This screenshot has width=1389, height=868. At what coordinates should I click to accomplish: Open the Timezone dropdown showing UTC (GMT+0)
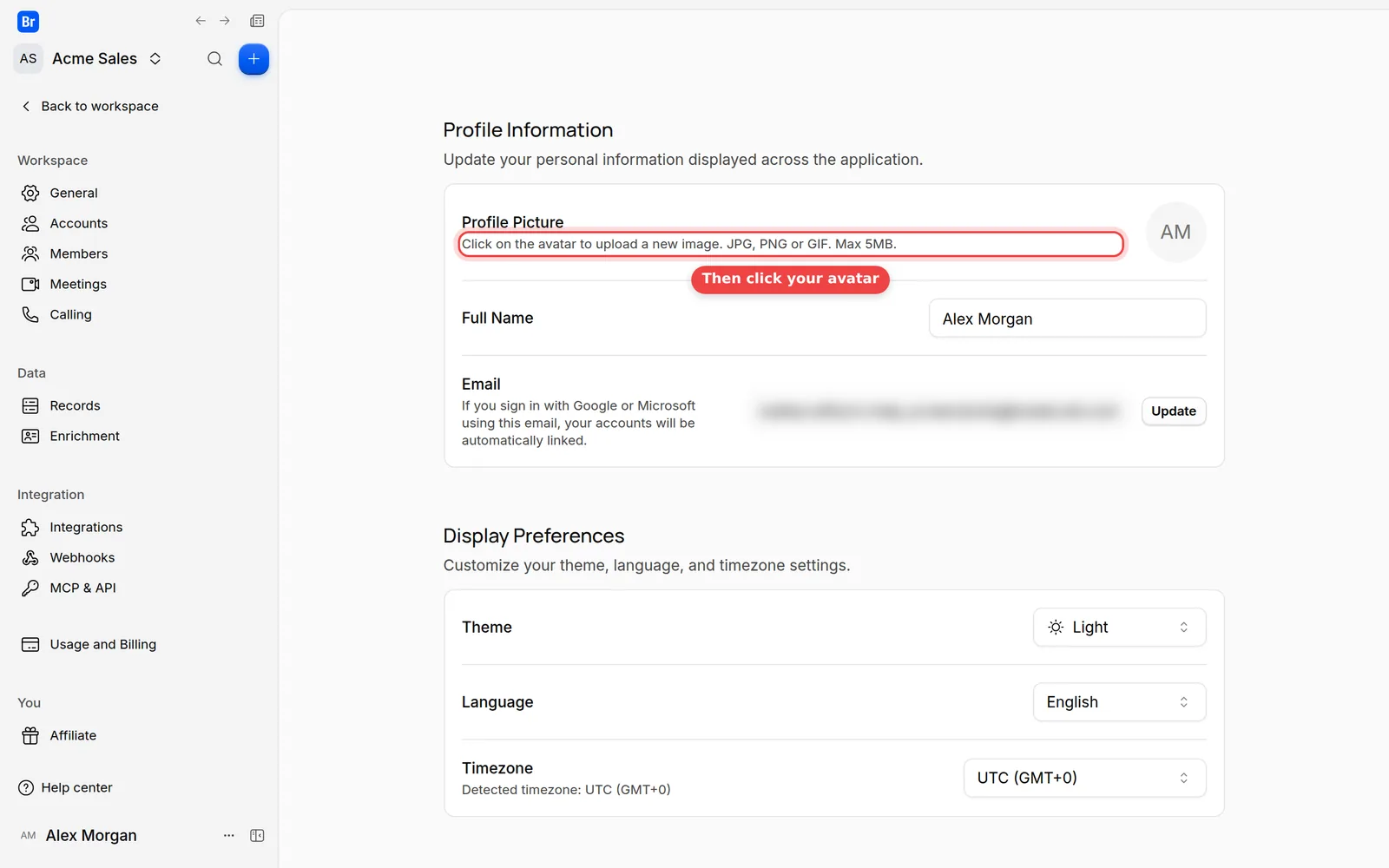pyautogui.click(x=1084, y=778)
